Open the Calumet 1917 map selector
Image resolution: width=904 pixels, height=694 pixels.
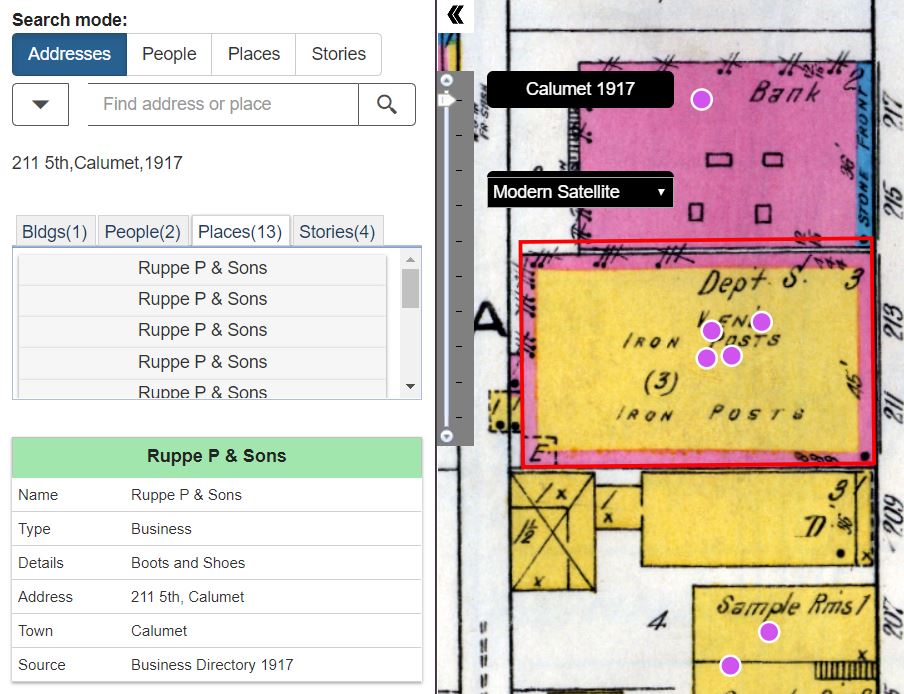pyautogui.click(x=580, y=89)
